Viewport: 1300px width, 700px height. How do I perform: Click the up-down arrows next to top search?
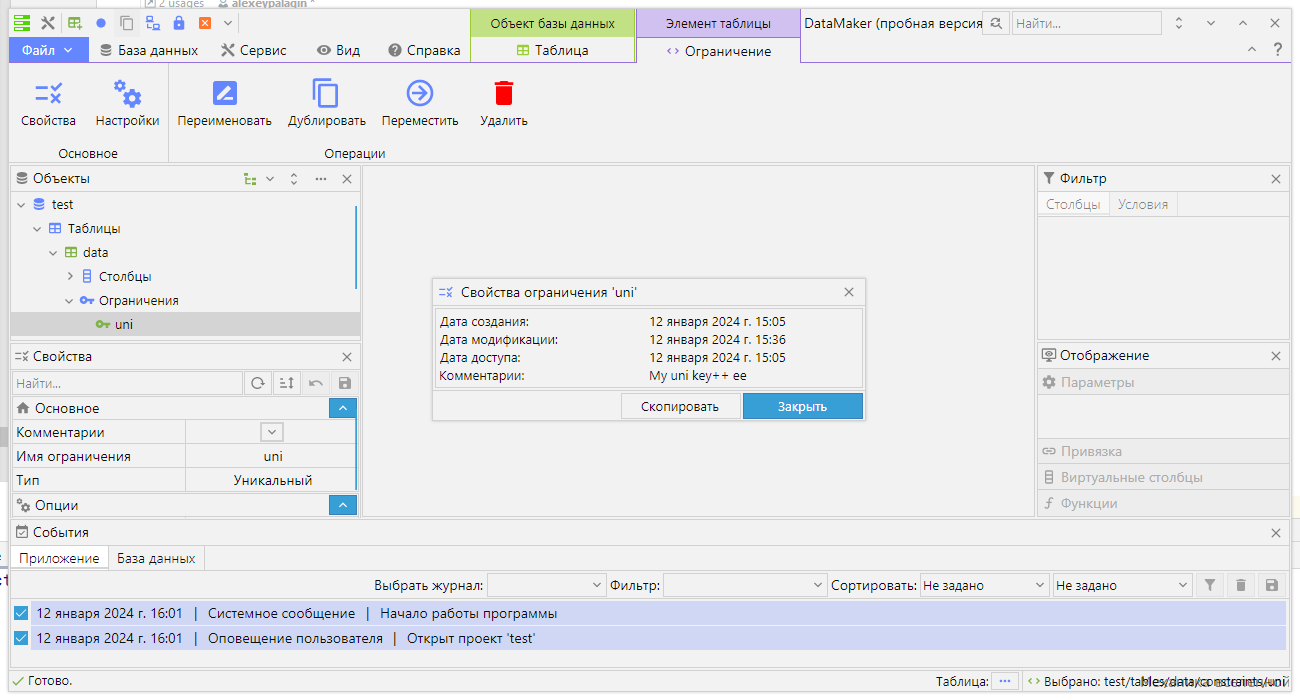pyautogui.click(x=1179, y=23)
